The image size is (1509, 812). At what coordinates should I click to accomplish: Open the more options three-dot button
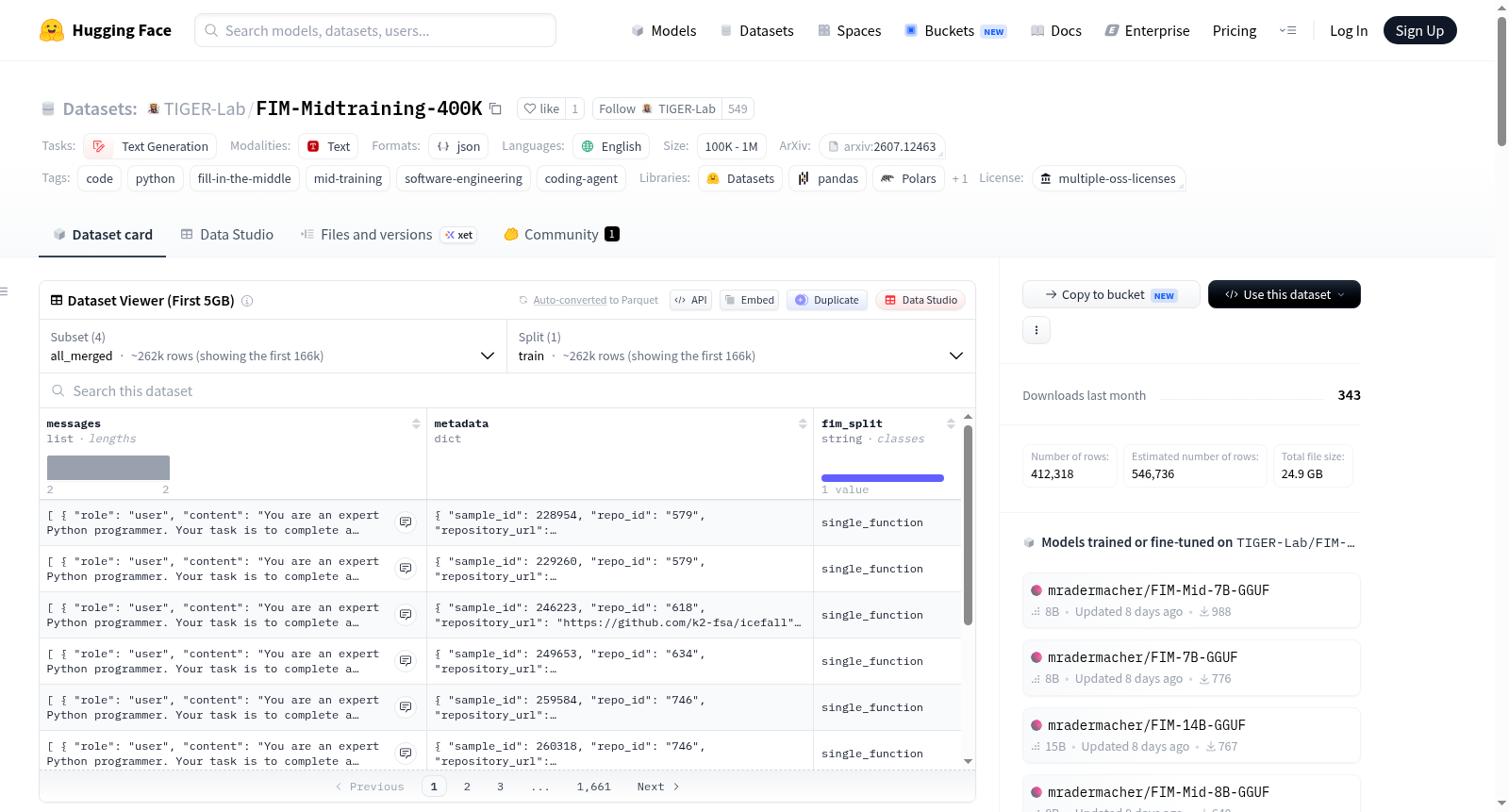(1036, 330)
